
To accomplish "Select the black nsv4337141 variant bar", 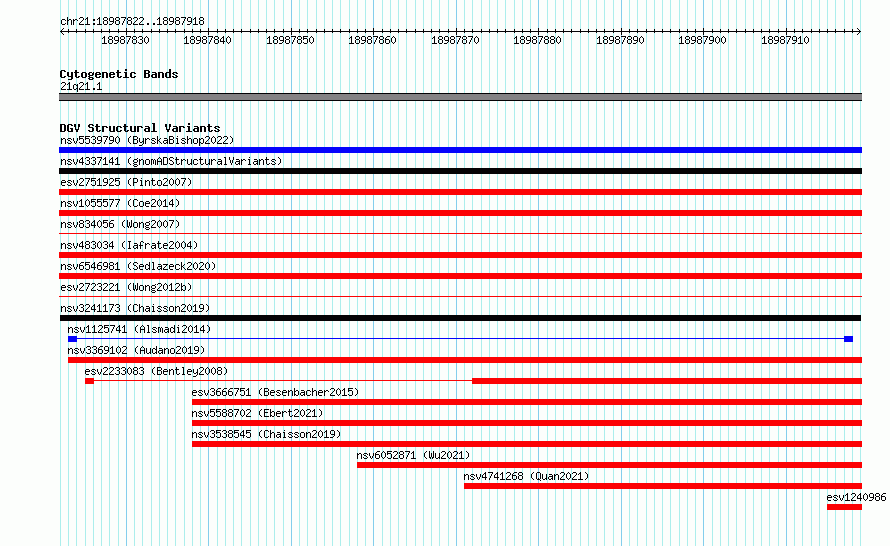I will (x=460, y=171).
